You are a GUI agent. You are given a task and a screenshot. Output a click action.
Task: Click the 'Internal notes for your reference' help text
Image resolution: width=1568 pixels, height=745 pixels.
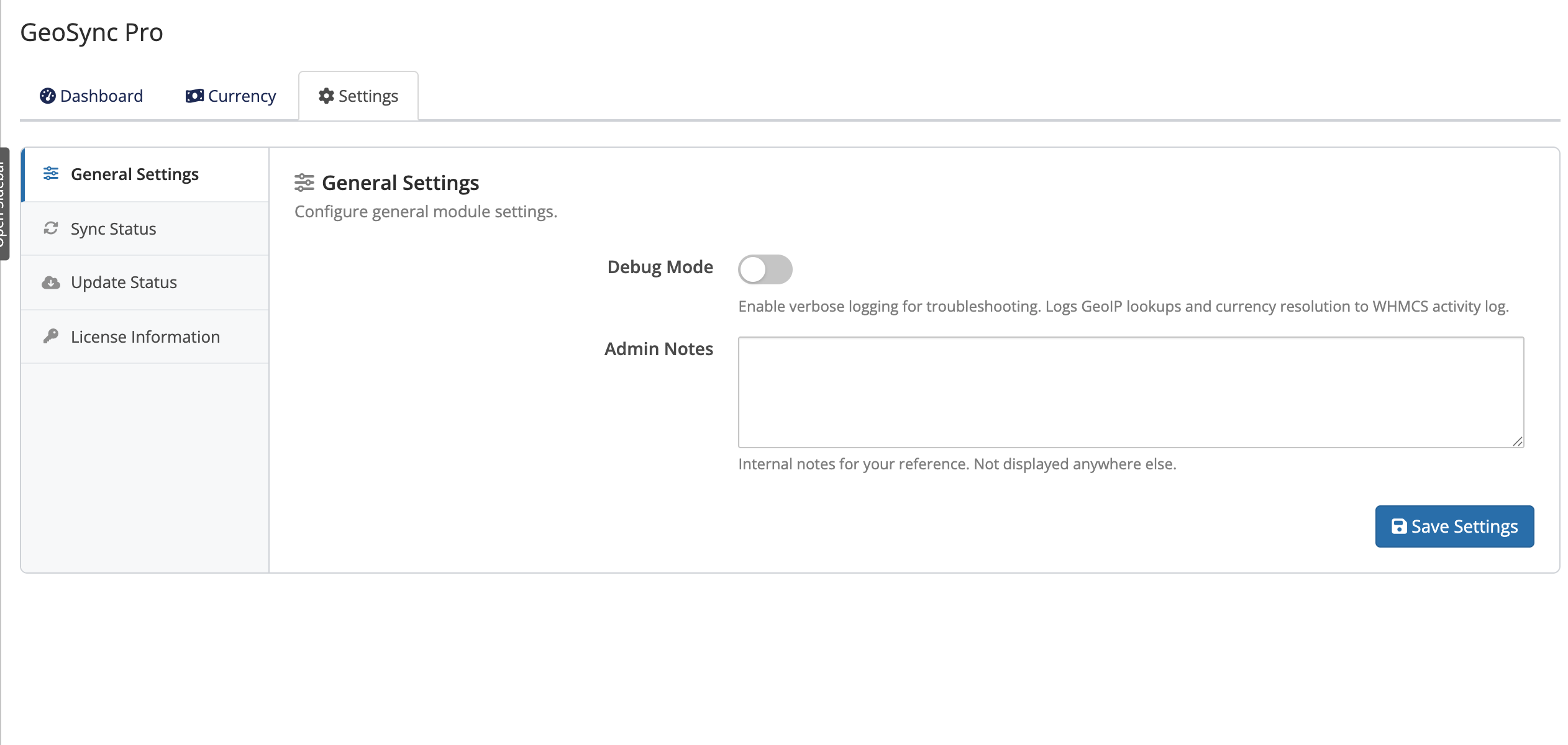957,464
